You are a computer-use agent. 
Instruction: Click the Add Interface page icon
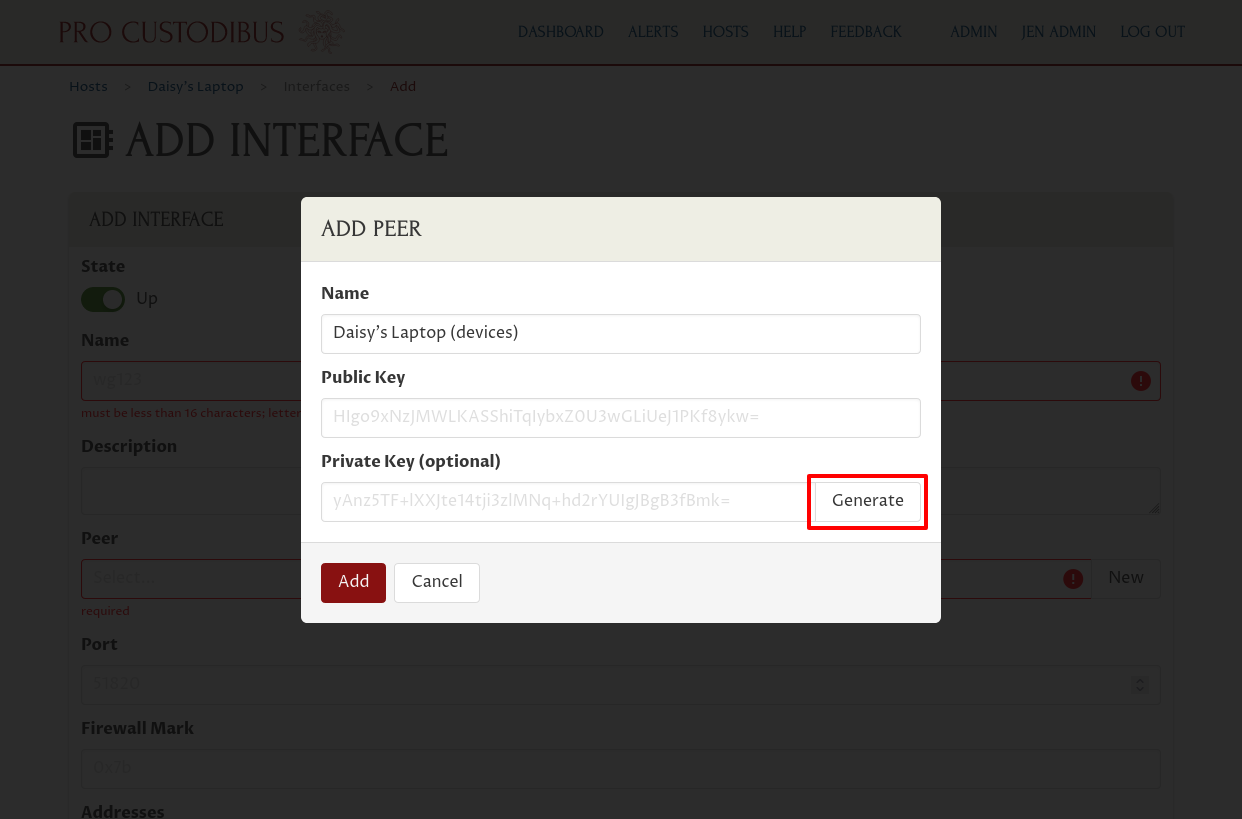coord(93,140)
